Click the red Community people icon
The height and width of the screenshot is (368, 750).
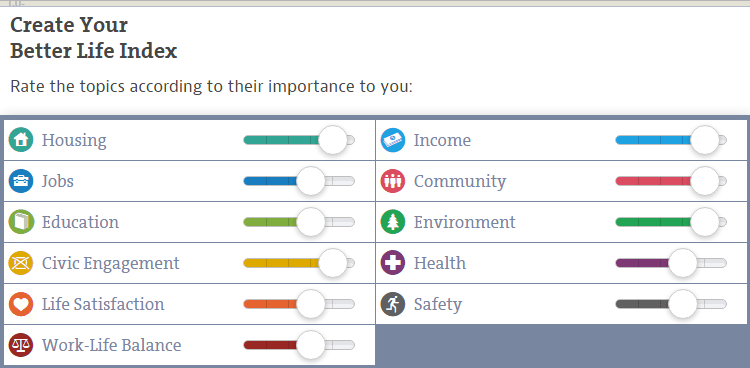(393, 181)
